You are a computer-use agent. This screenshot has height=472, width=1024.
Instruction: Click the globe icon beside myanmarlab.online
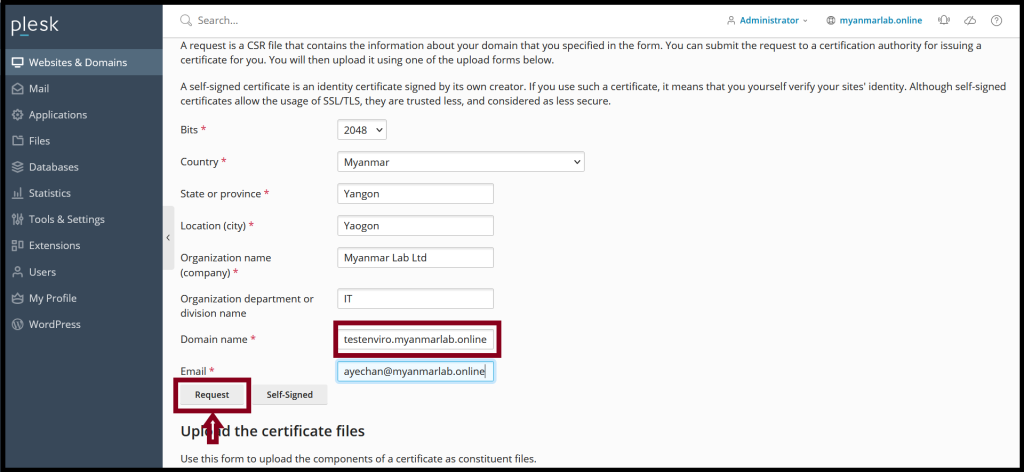click(831, 20)
